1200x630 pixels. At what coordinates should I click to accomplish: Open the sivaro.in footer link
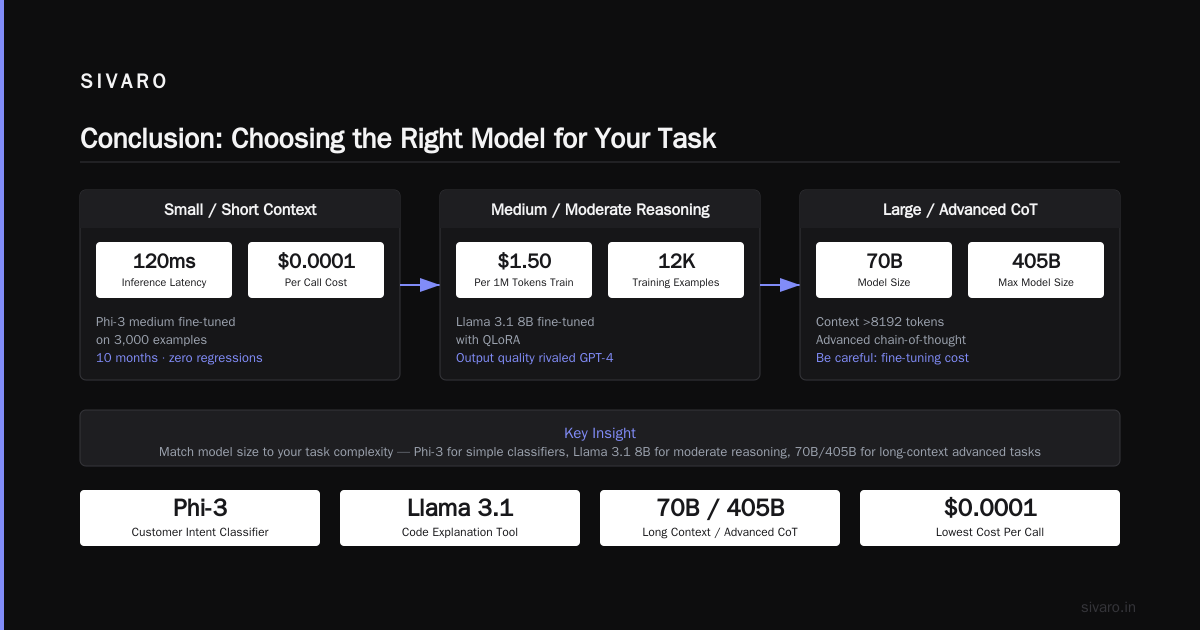click(x=1109, y=607)
